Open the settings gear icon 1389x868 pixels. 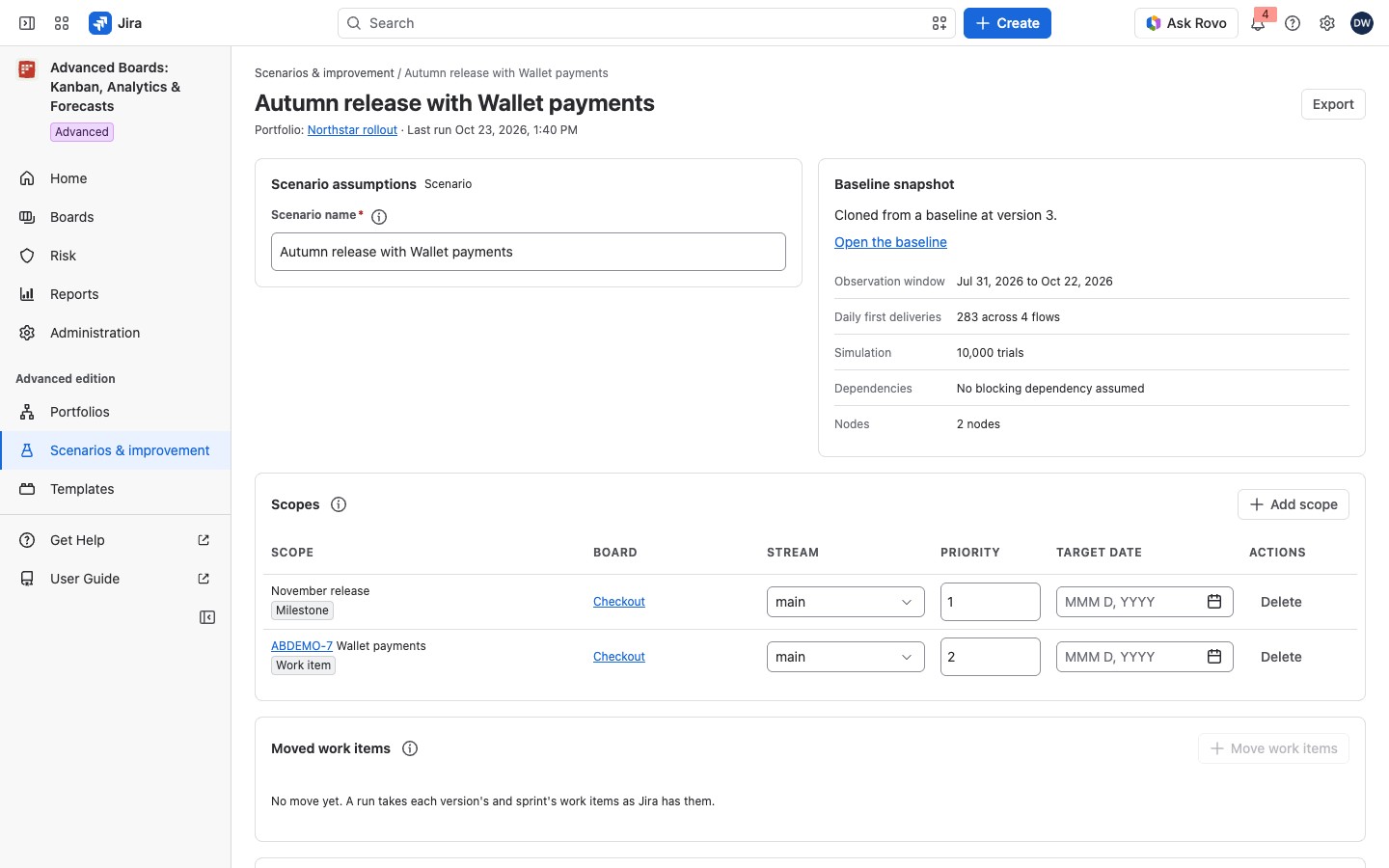(x=1327, y=23)
